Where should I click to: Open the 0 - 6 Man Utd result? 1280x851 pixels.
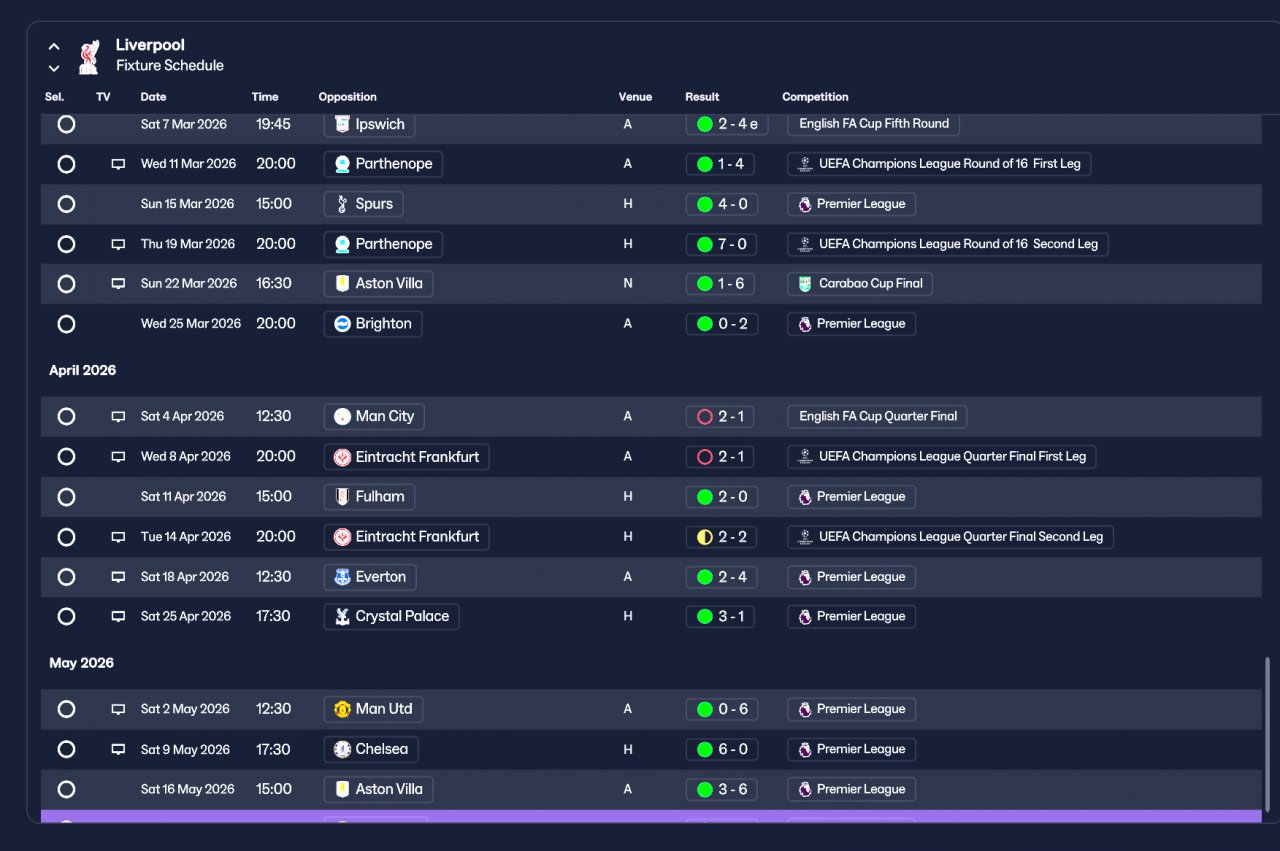(x=721, y=709)
